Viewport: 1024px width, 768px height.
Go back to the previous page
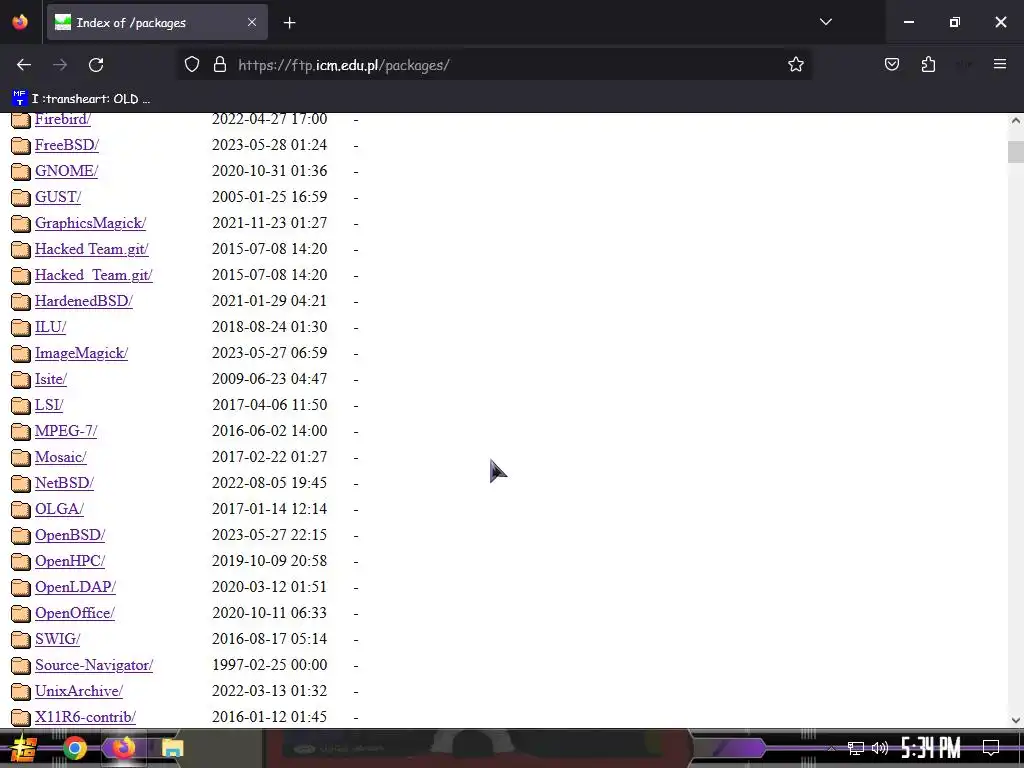pyautogui.click(x=24, y=65)
